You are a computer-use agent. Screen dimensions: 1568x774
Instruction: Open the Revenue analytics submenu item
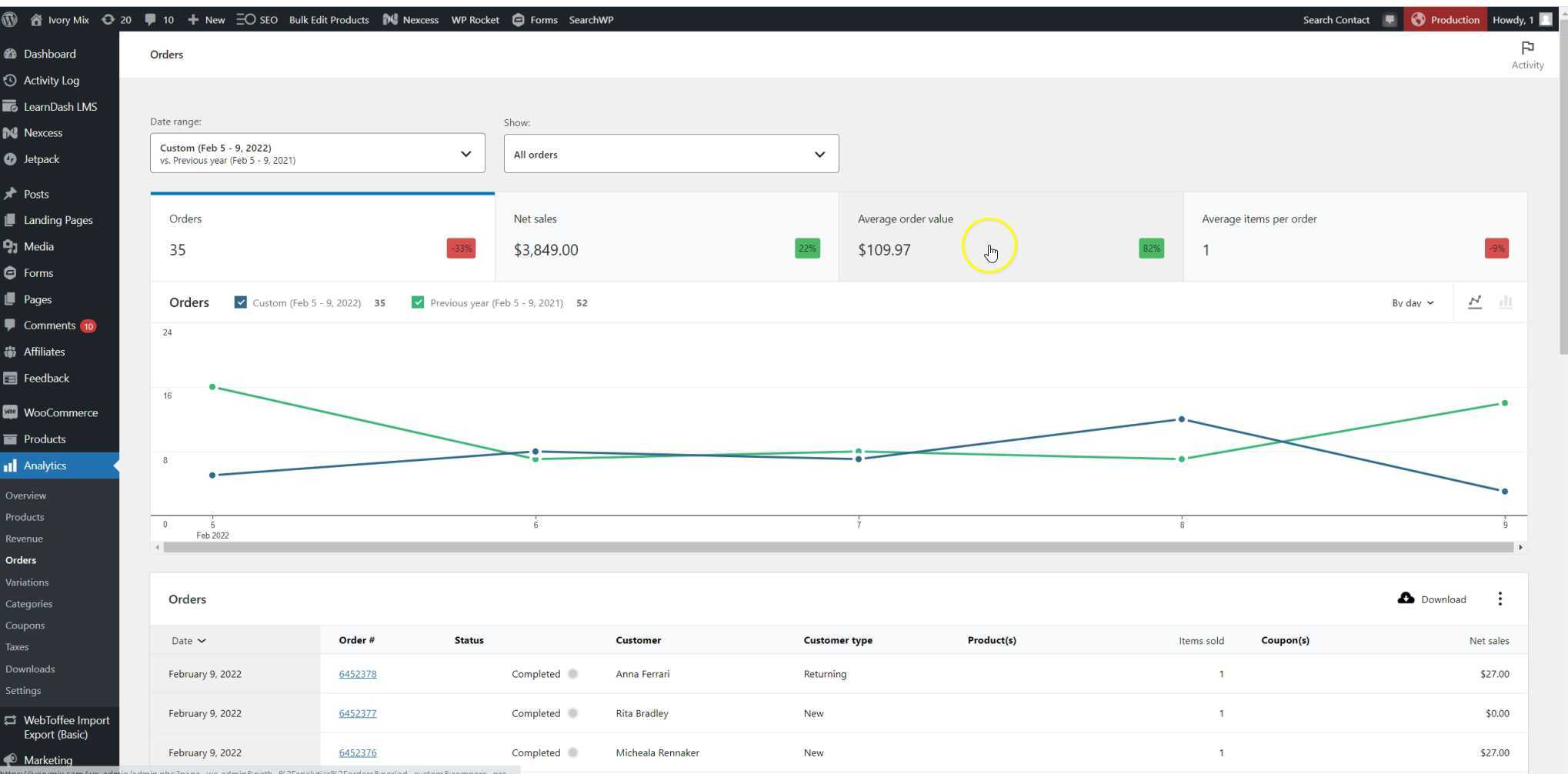pos(24,539)
